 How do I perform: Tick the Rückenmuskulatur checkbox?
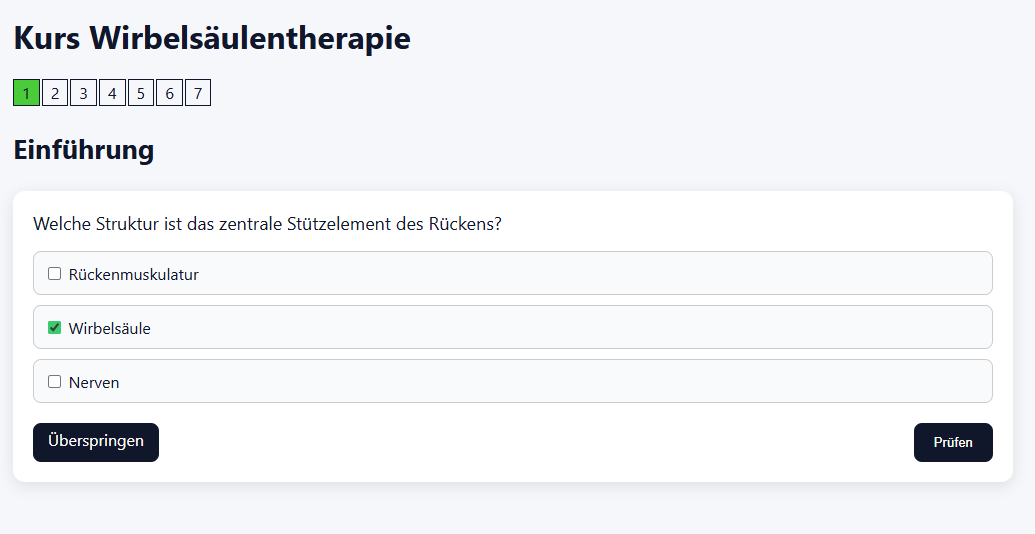[55, 273]
